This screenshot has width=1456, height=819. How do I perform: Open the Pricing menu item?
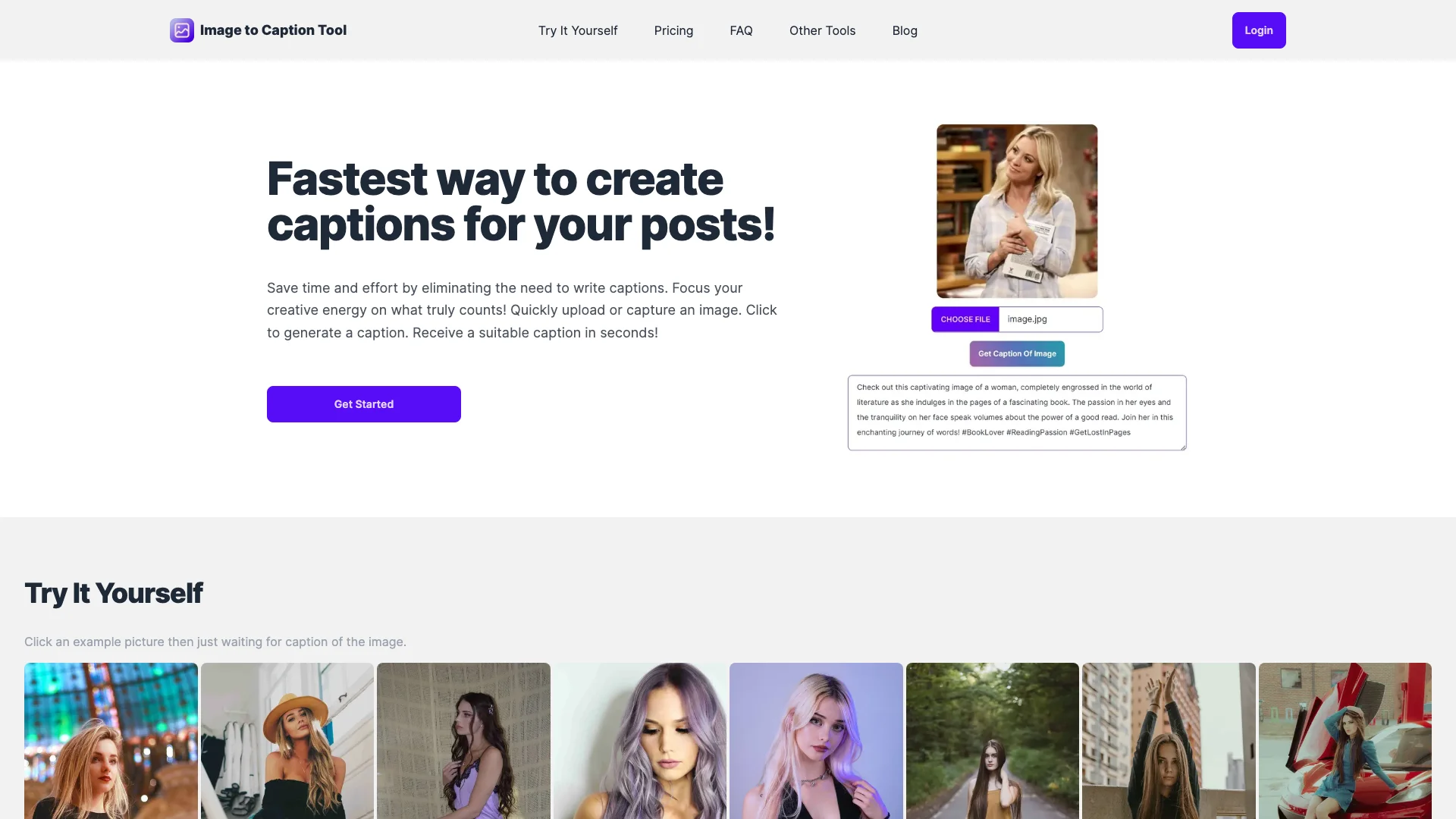tap(674, 30)
